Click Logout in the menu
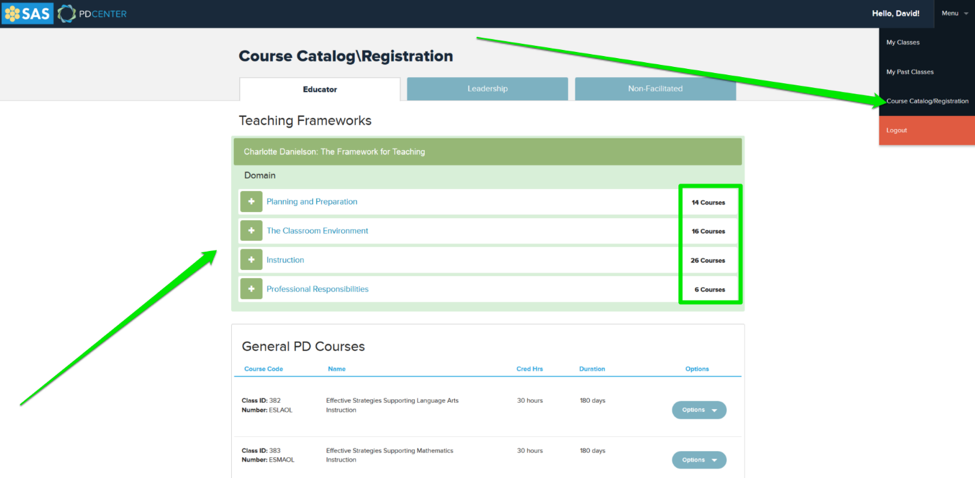The height and width of the screenshot is (478, 975). tap(927, 131)
